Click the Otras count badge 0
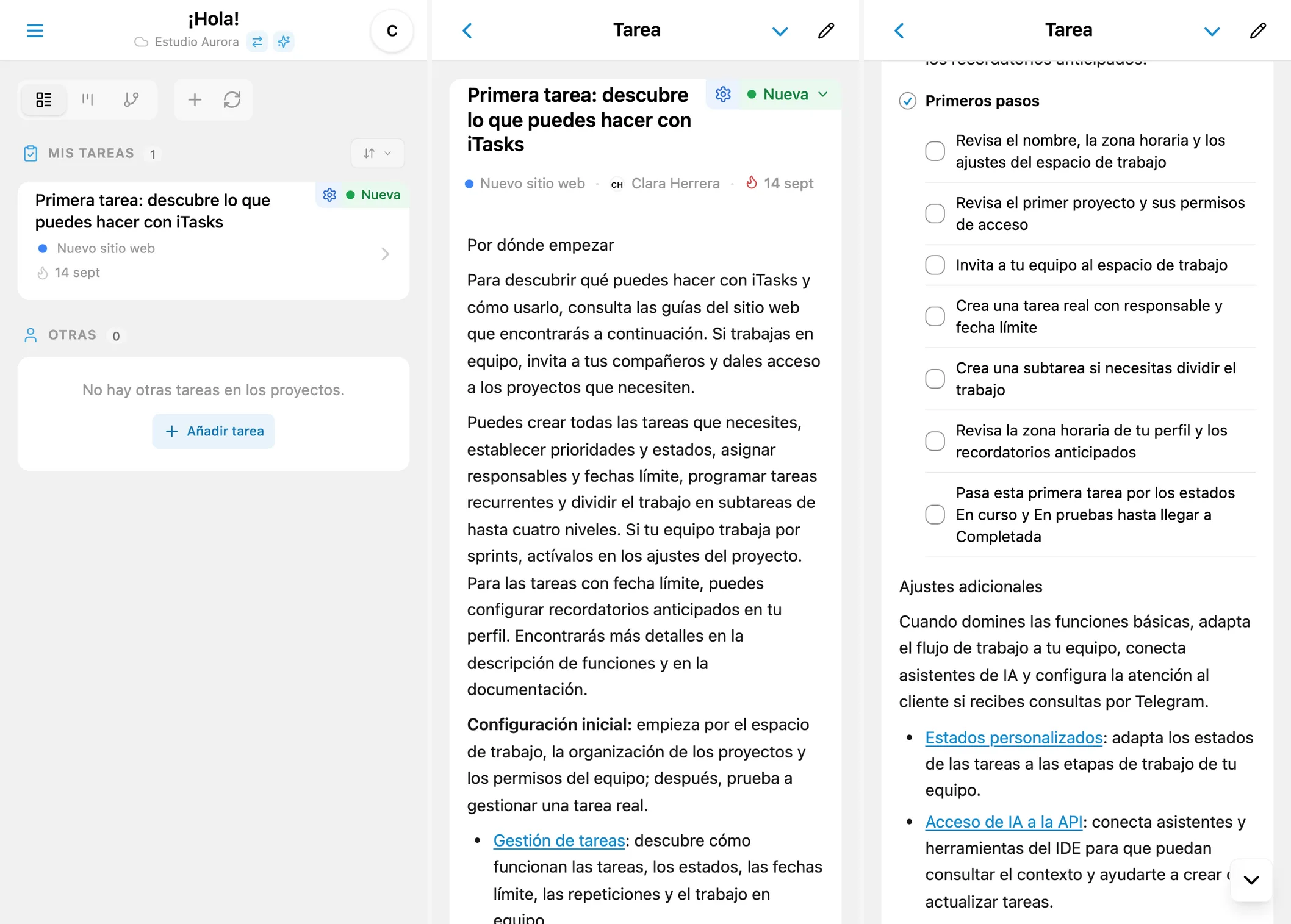1291x924 pixels. click(116, 336)
